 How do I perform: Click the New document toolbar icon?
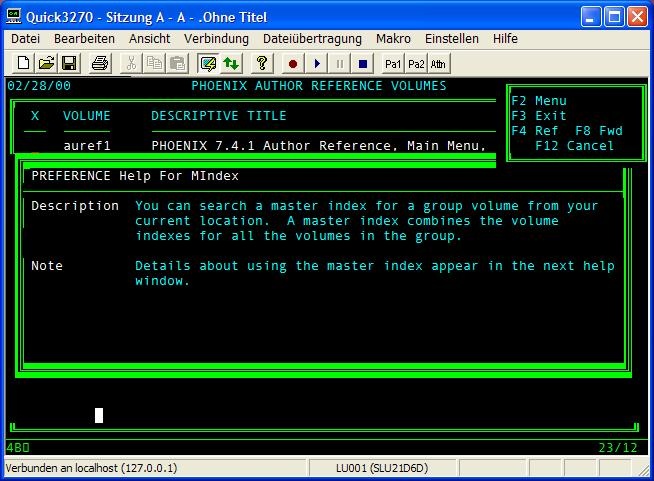(x=24, y=63)
